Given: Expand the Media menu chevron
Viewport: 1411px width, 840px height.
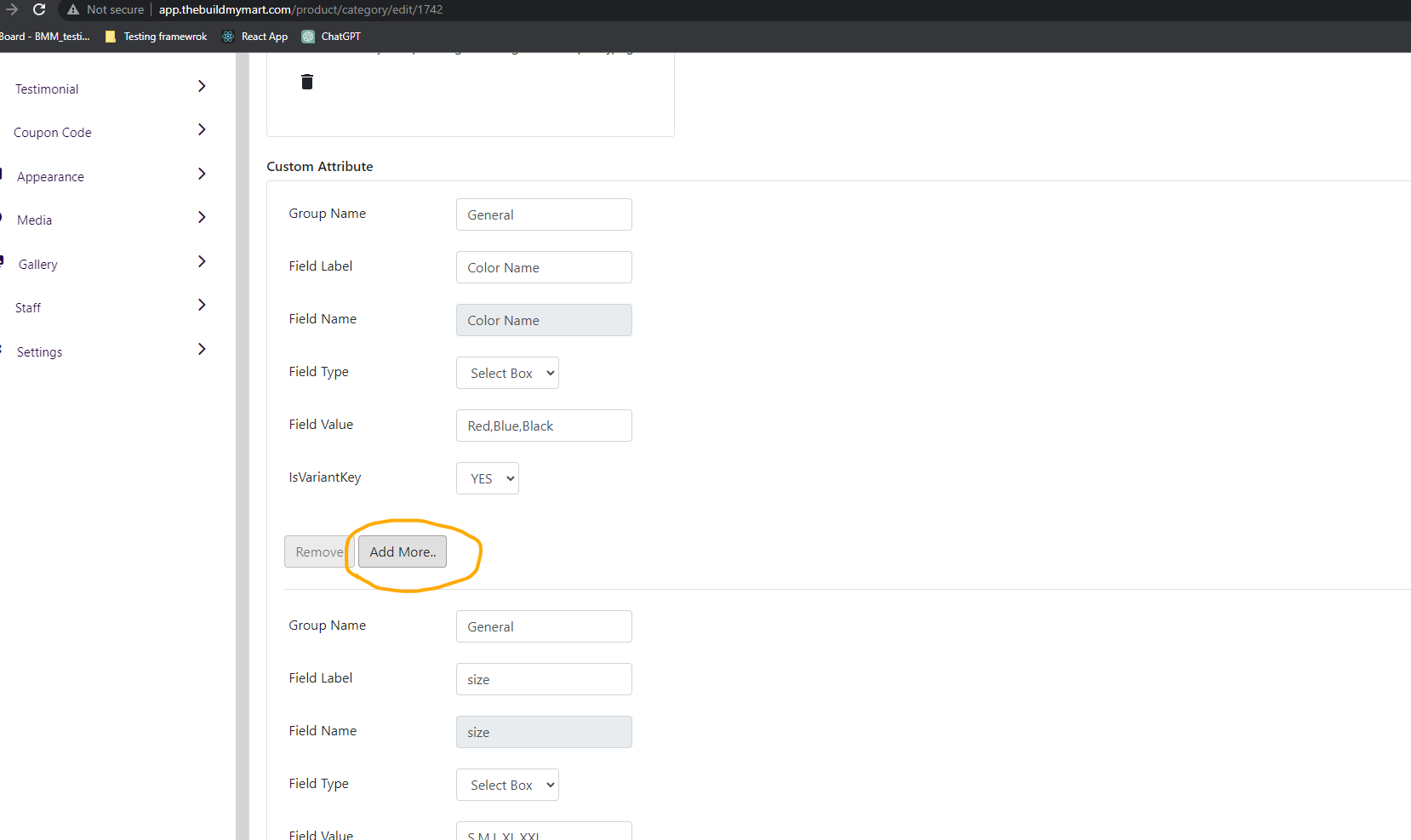Looking at the screenshot, I should (x=202, y=217).
